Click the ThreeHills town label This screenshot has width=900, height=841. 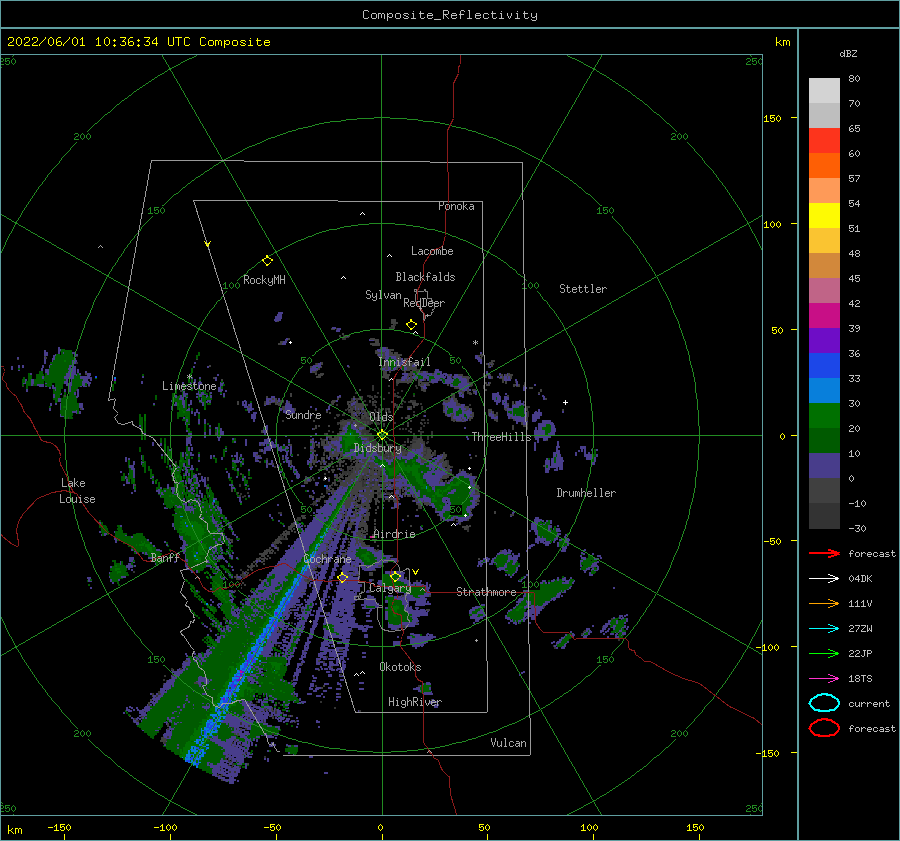point(502,437)
